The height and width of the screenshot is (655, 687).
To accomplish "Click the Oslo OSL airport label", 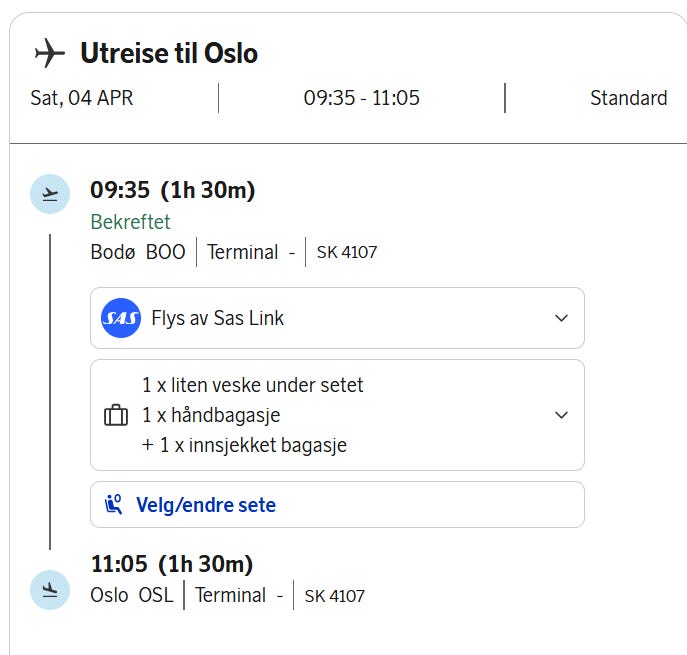I will point(132,595).
